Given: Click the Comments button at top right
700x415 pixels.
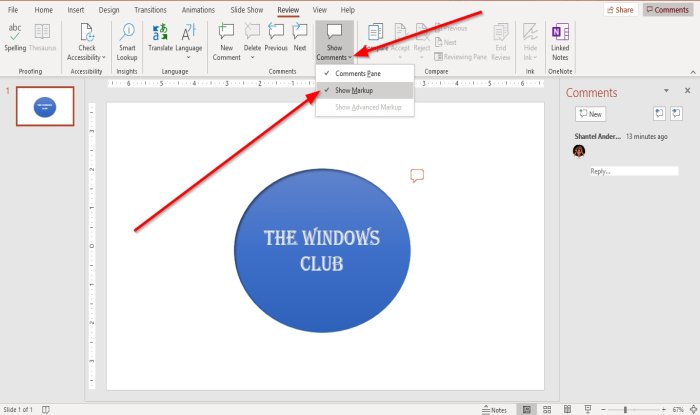Looking at the screenshot, I should click(x=668, y=10).
